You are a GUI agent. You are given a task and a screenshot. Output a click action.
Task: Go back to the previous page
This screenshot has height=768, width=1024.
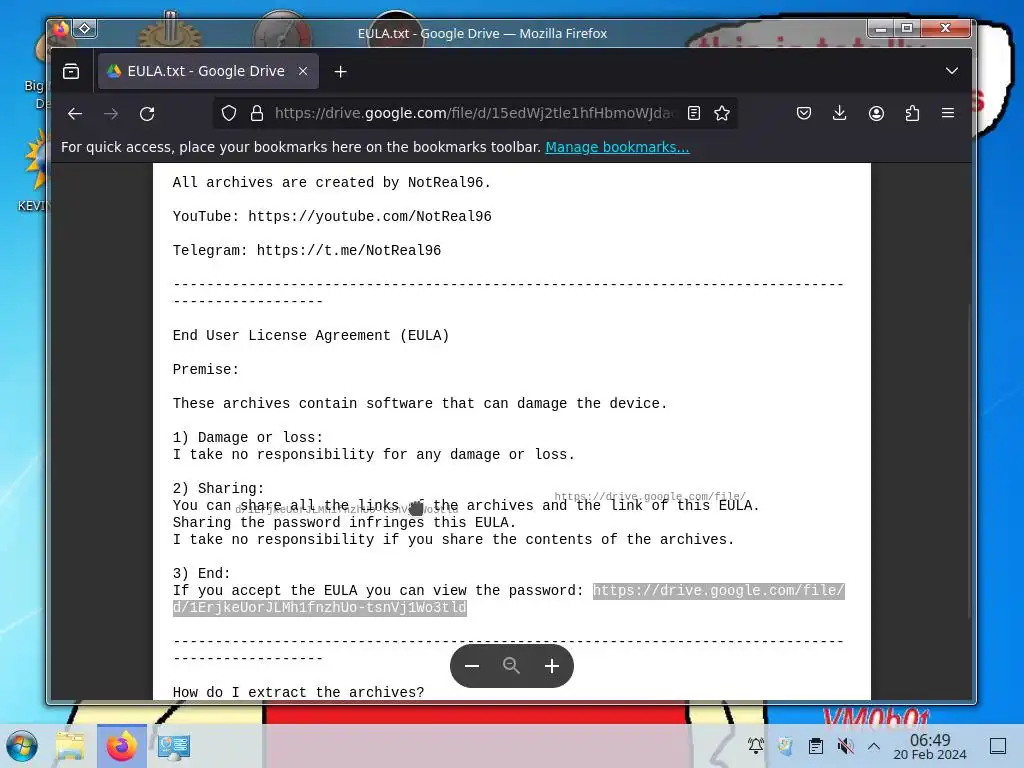(x=75, y=114)
